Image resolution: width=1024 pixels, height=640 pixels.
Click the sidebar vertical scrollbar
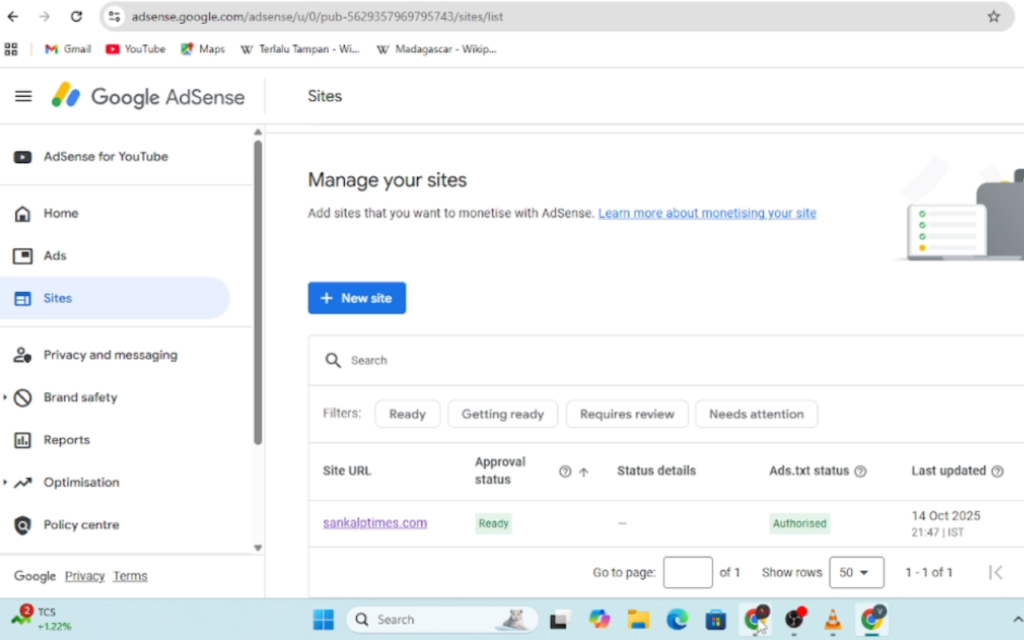(x=257, y=290)
